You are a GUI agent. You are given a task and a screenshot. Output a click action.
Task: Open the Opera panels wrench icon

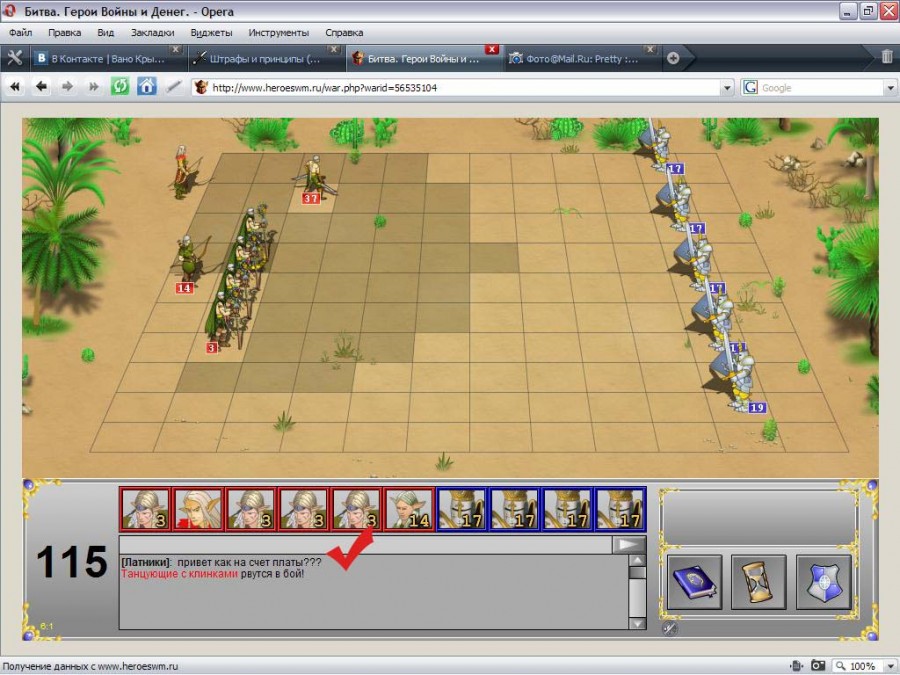point(15,57)
